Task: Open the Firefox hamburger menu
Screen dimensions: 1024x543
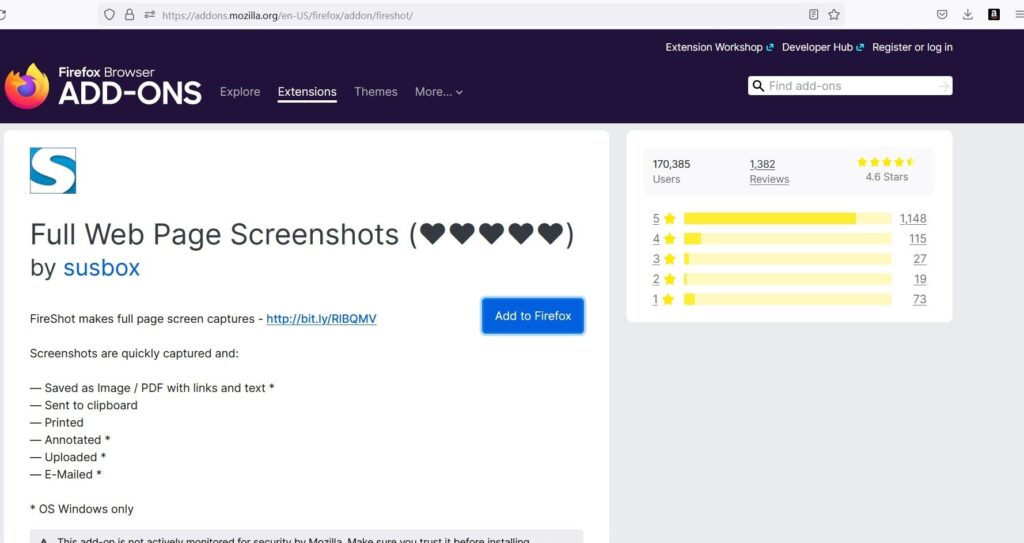Action: click(x=1019, y=14)
